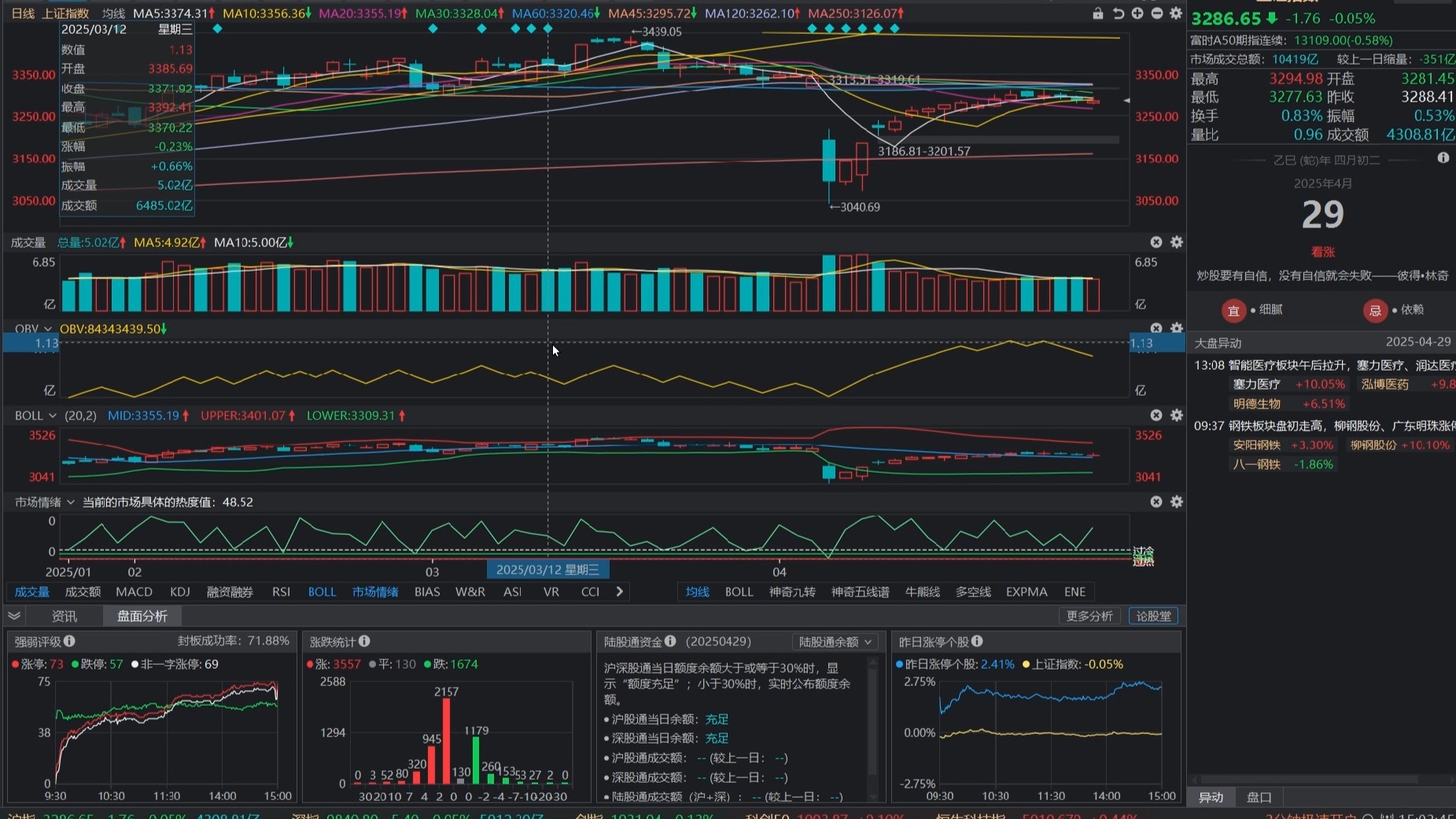Click info icon beside 涨跌统计
The image size is (1456, 819).
point(364,641)
